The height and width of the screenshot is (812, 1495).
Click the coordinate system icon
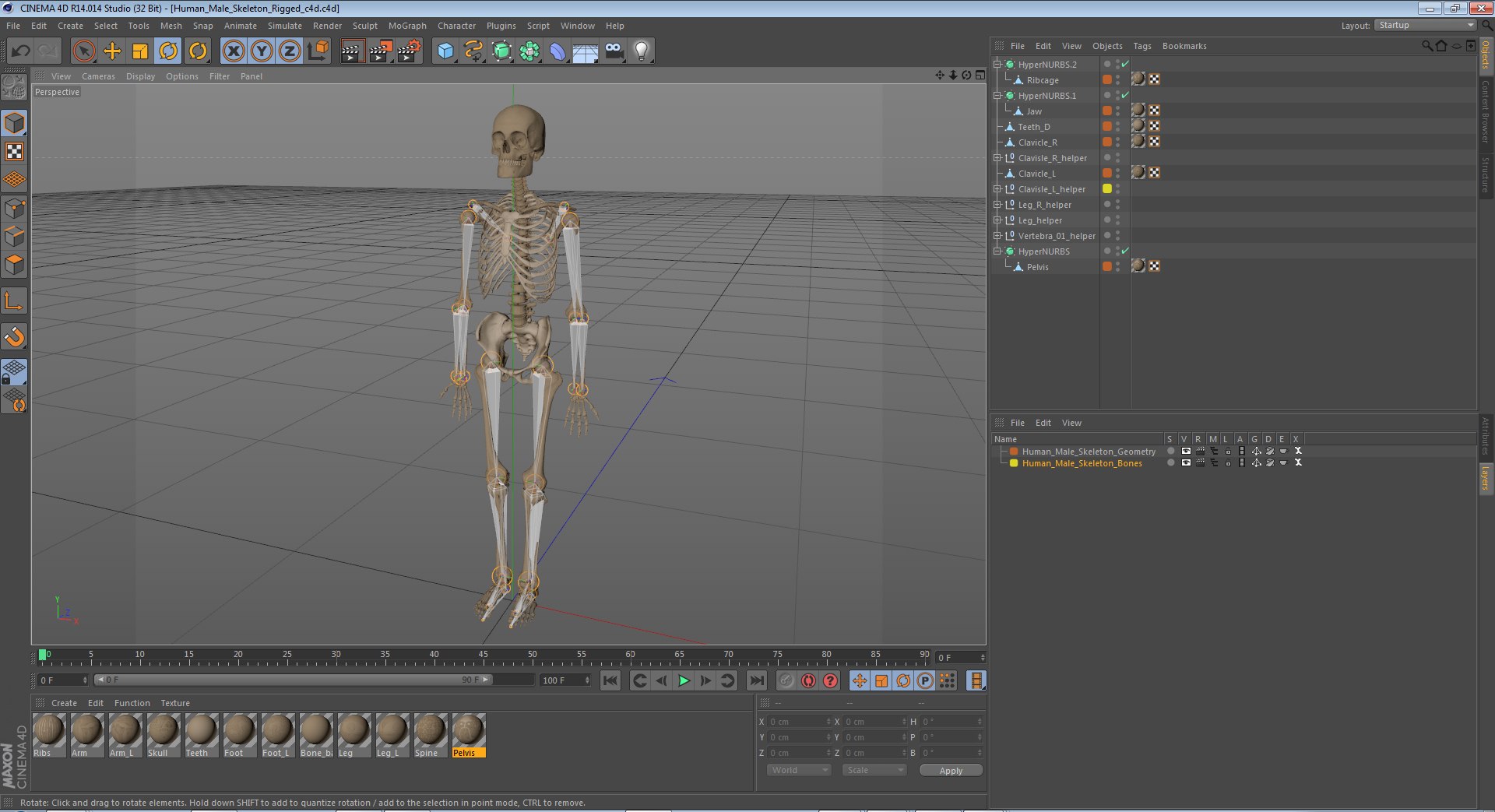(318, 51)
